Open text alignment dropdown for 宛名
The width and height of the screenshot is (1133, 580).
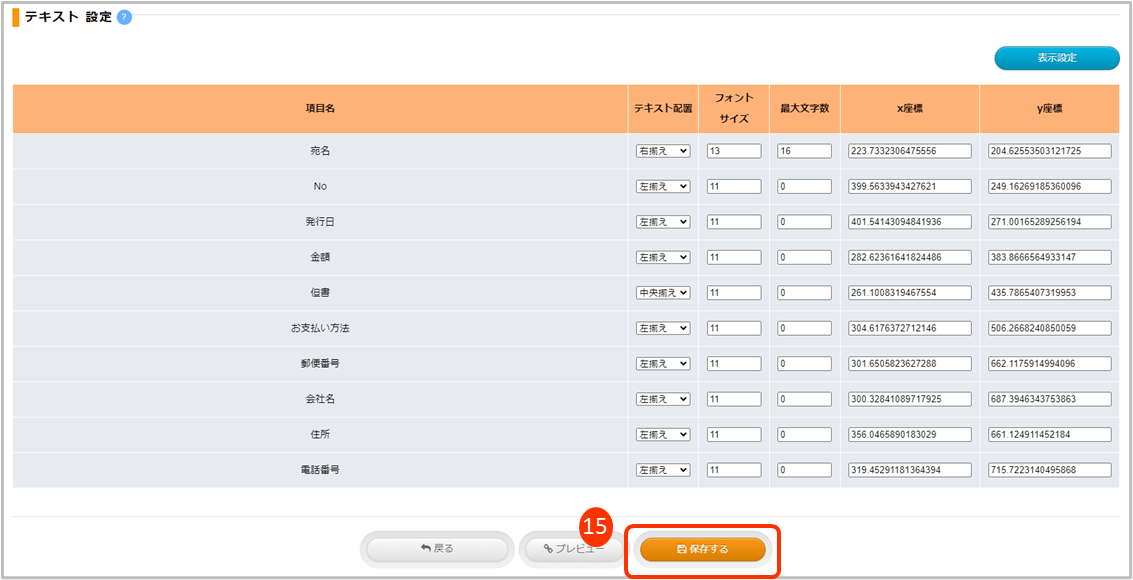coord(663,151)
